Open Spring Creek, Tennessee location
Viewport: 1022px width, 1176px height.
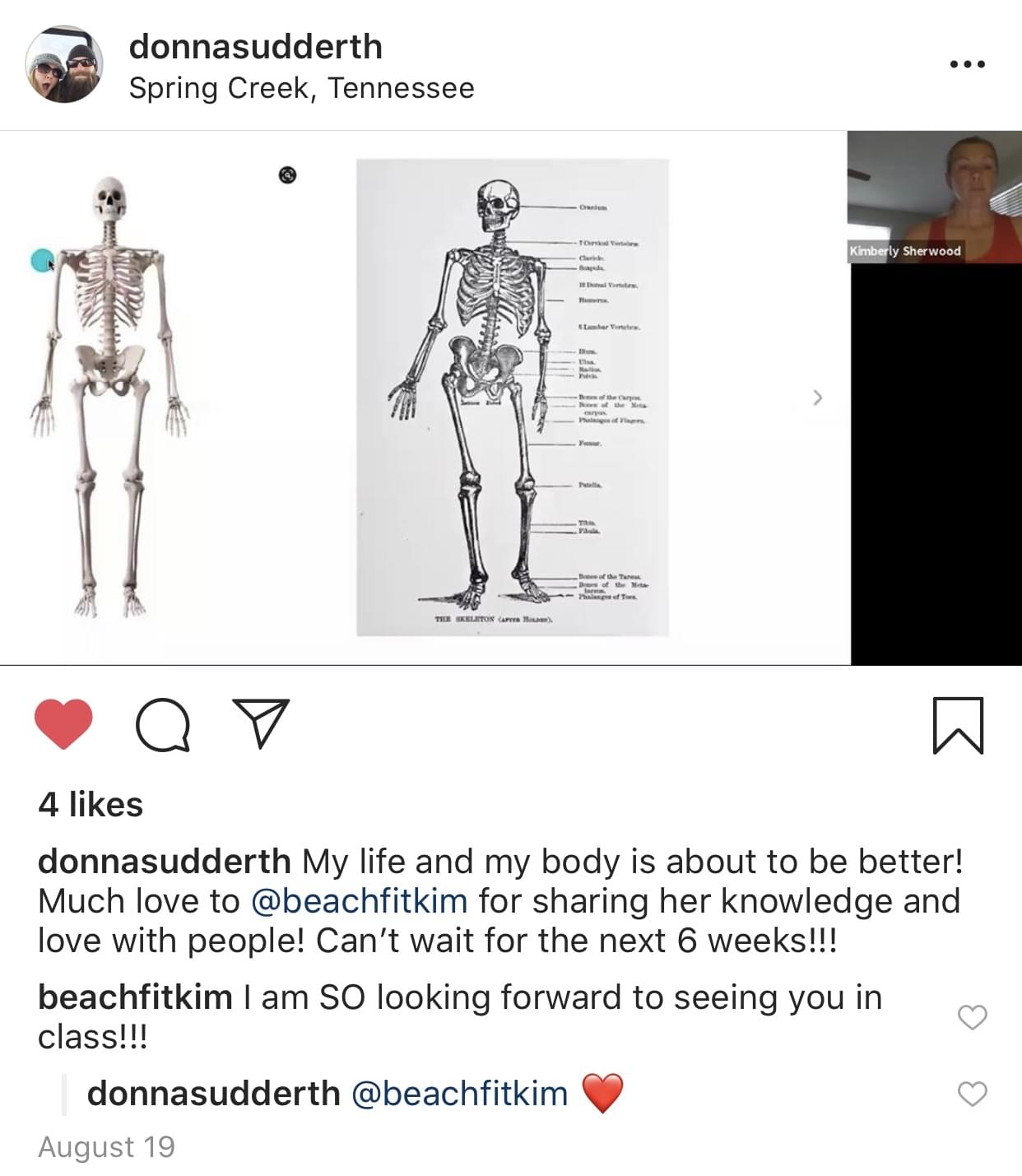[x=301, y=88]
